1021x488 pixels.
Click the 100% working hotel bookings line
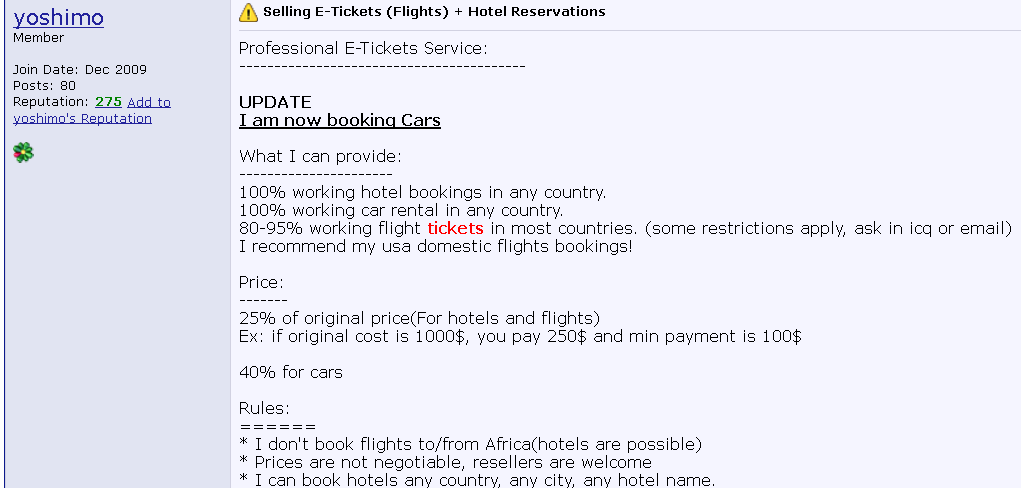[423, 193]
